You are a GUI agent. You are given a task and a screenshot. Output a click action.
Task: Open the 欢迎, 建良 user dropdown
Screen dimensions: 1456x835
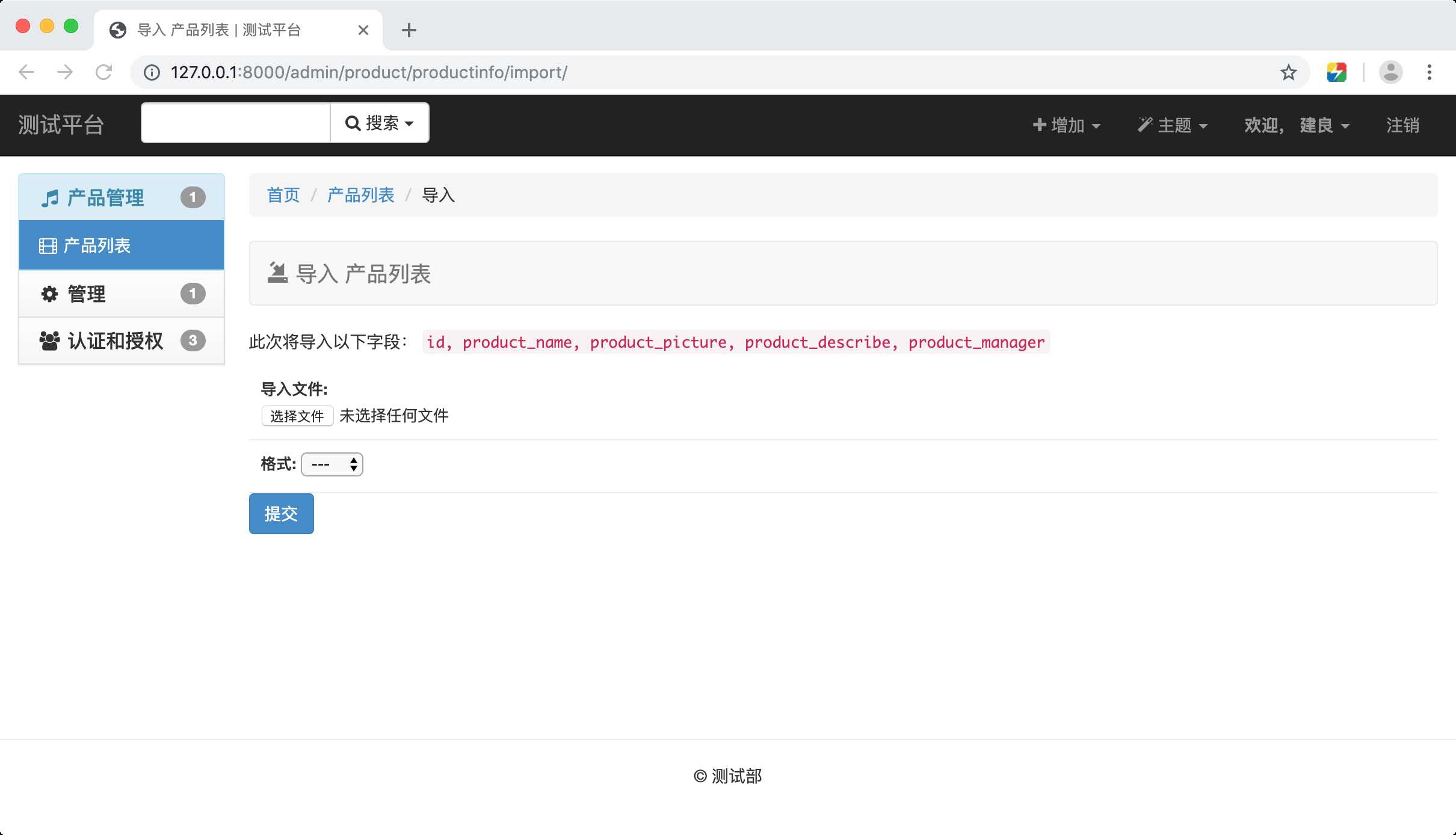pyautogui.click(x=1297, y=125)
